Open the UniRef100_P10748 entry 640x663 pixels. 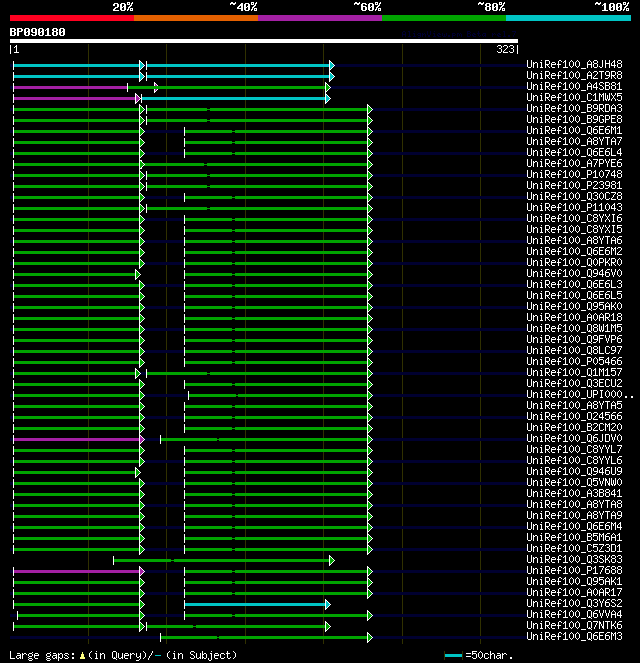click(x=574, y=174)
